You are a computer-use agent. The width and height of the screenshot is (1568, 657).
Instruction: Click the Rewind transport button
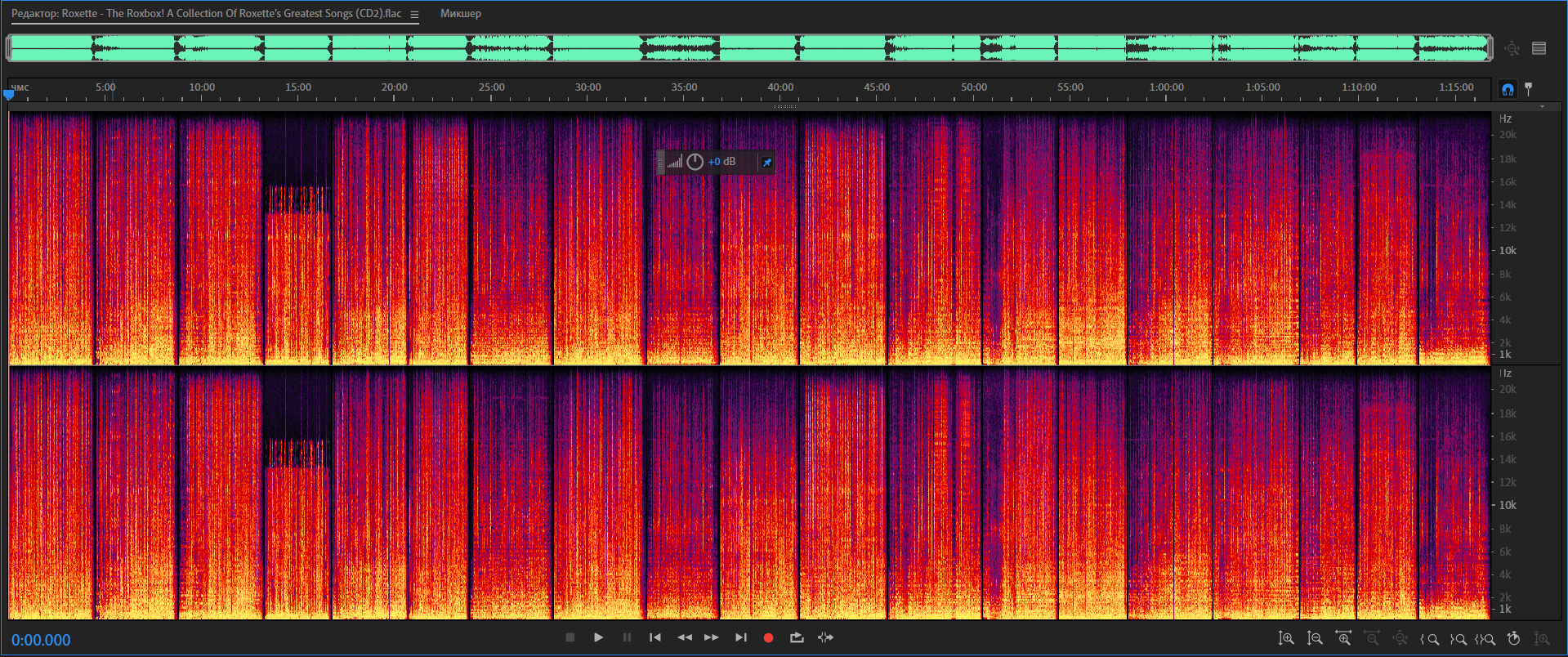pos(685,637)
